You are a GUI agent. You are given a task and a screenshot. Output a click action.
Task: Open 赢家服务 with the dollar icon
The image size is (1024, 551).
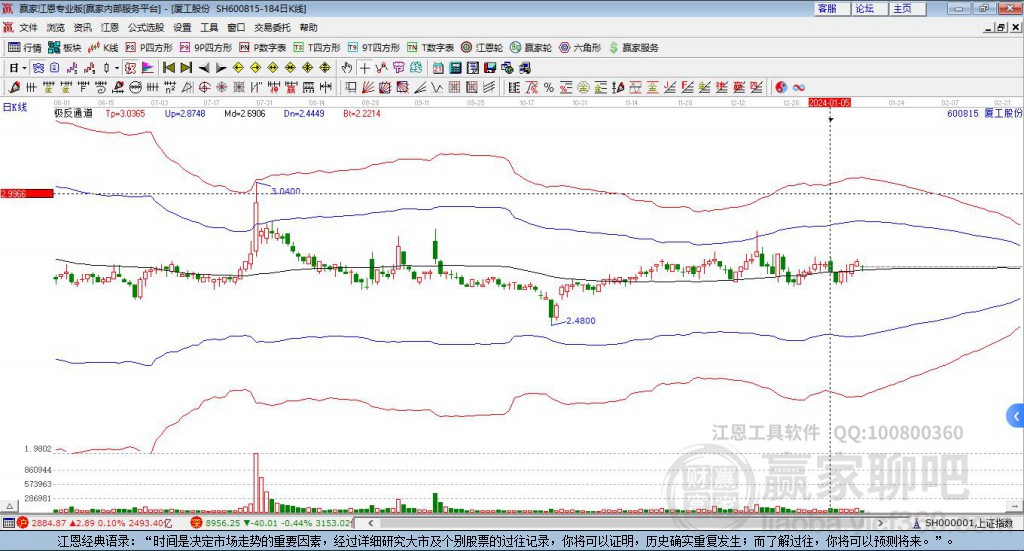pos(633,48)
